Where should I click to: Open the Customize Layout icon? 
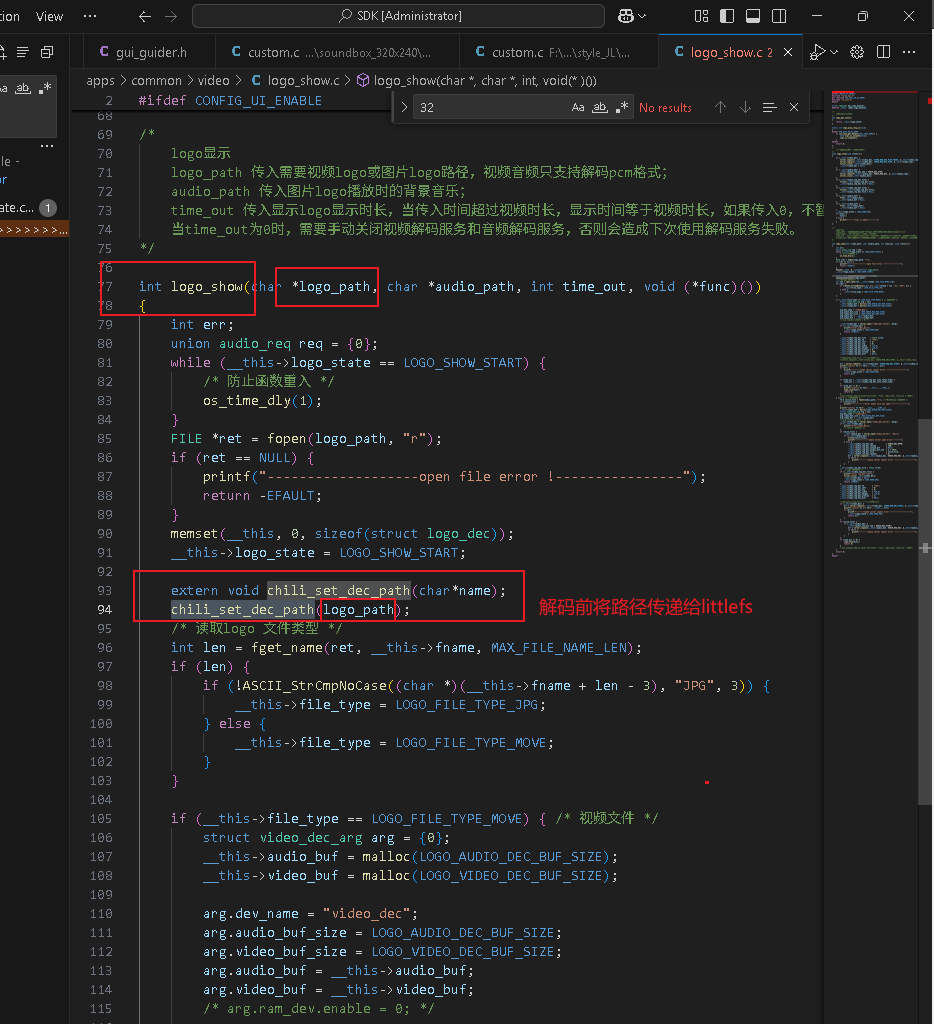[701, 16]
